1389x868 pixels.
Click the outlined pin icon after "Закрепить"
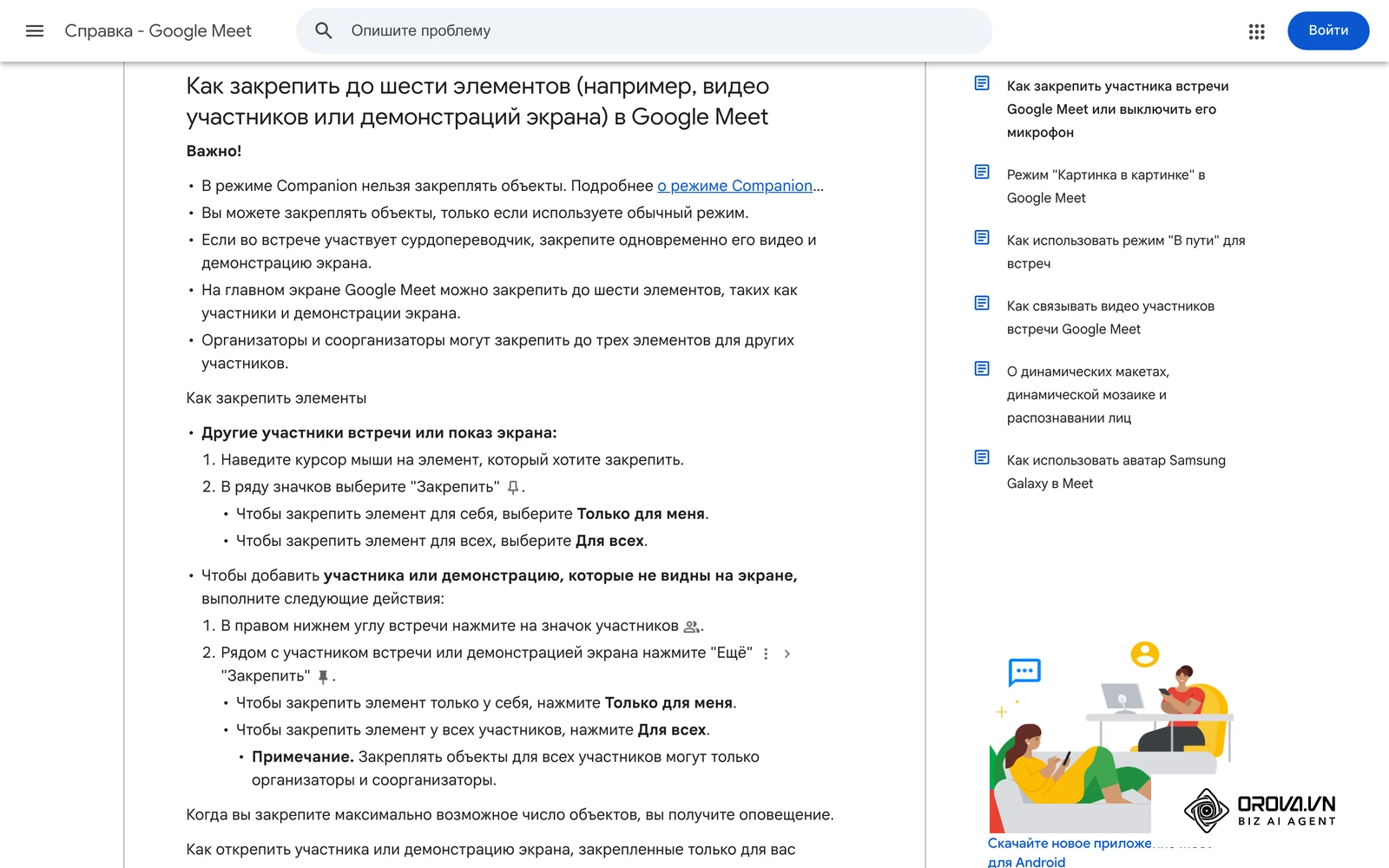pyautogui.click(x=513, y=488)
